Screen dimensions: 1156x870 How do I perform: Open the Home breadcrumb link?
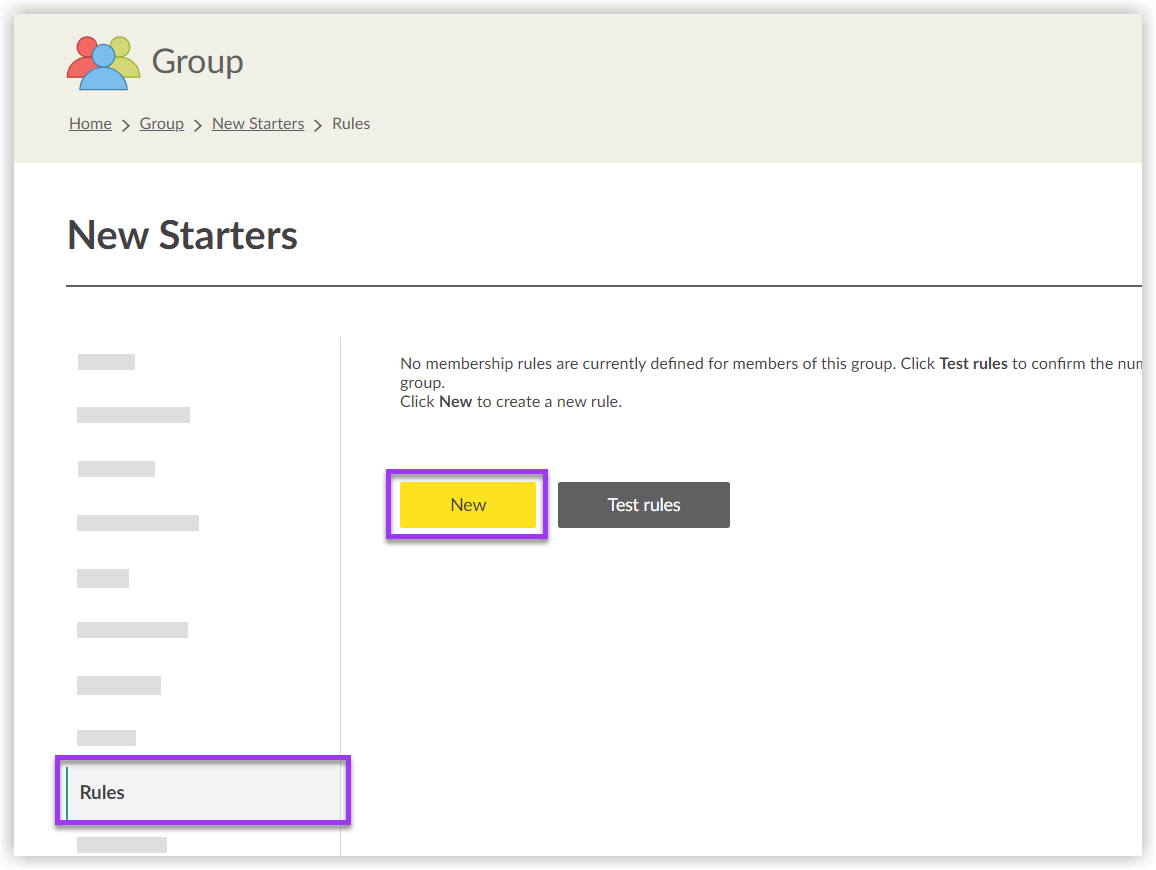tap(90, 123)
